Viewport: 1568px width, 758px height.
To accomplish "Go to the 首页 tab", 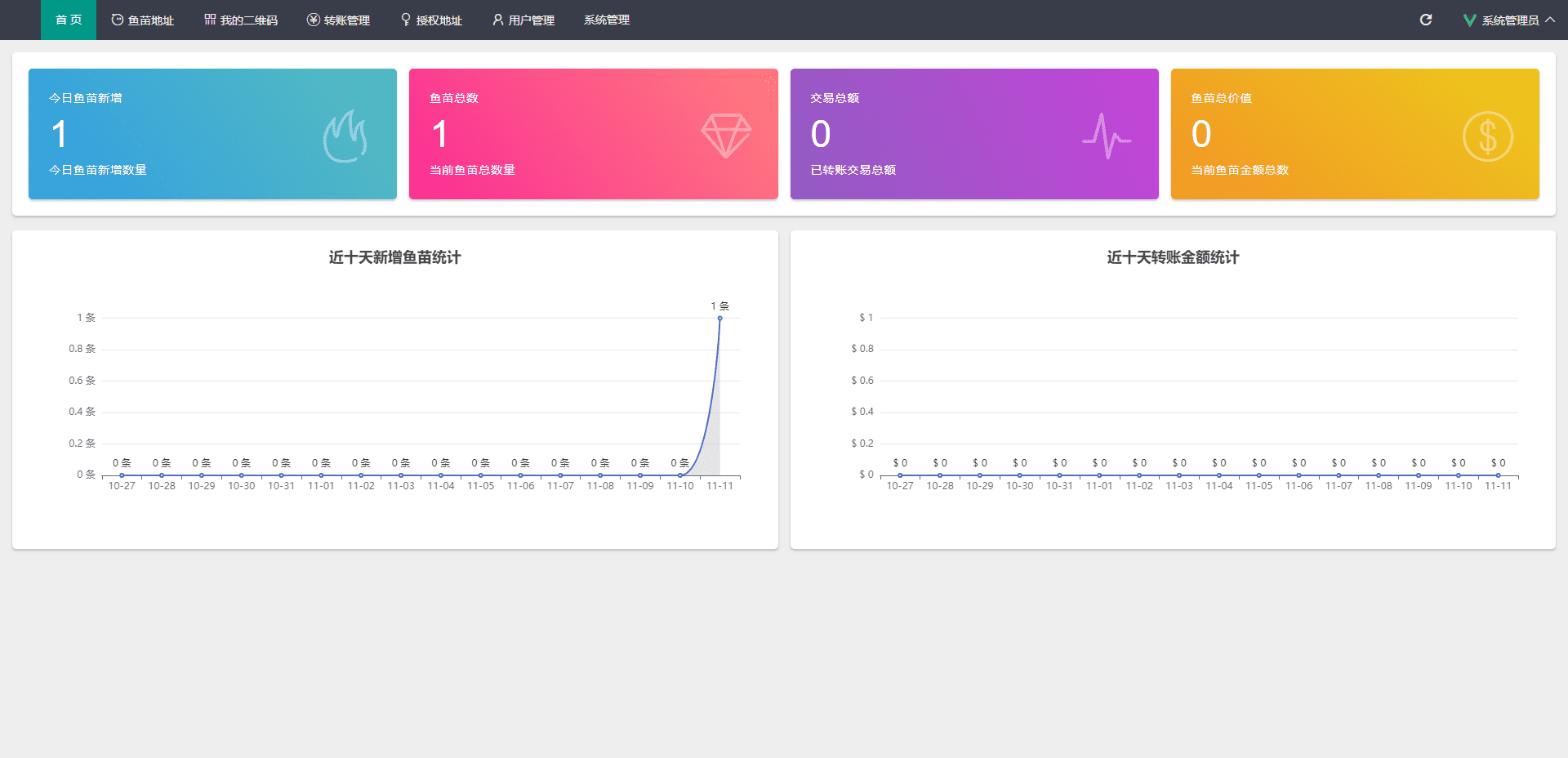I will 69,20.
